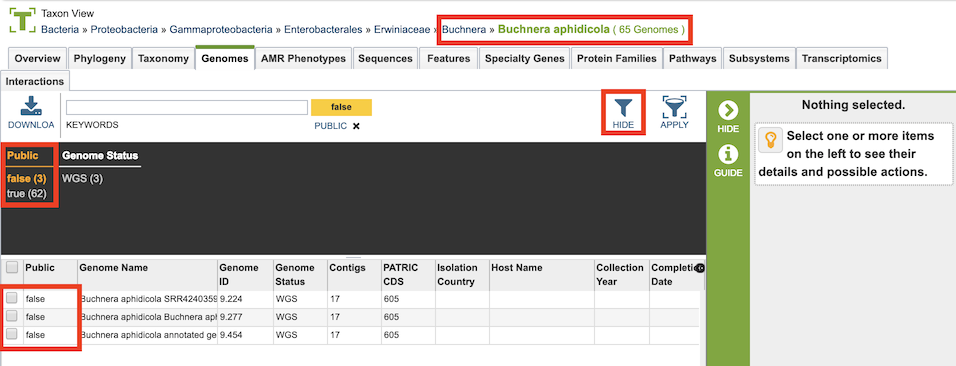Switch to the Sequences tab

coord(385,59)
